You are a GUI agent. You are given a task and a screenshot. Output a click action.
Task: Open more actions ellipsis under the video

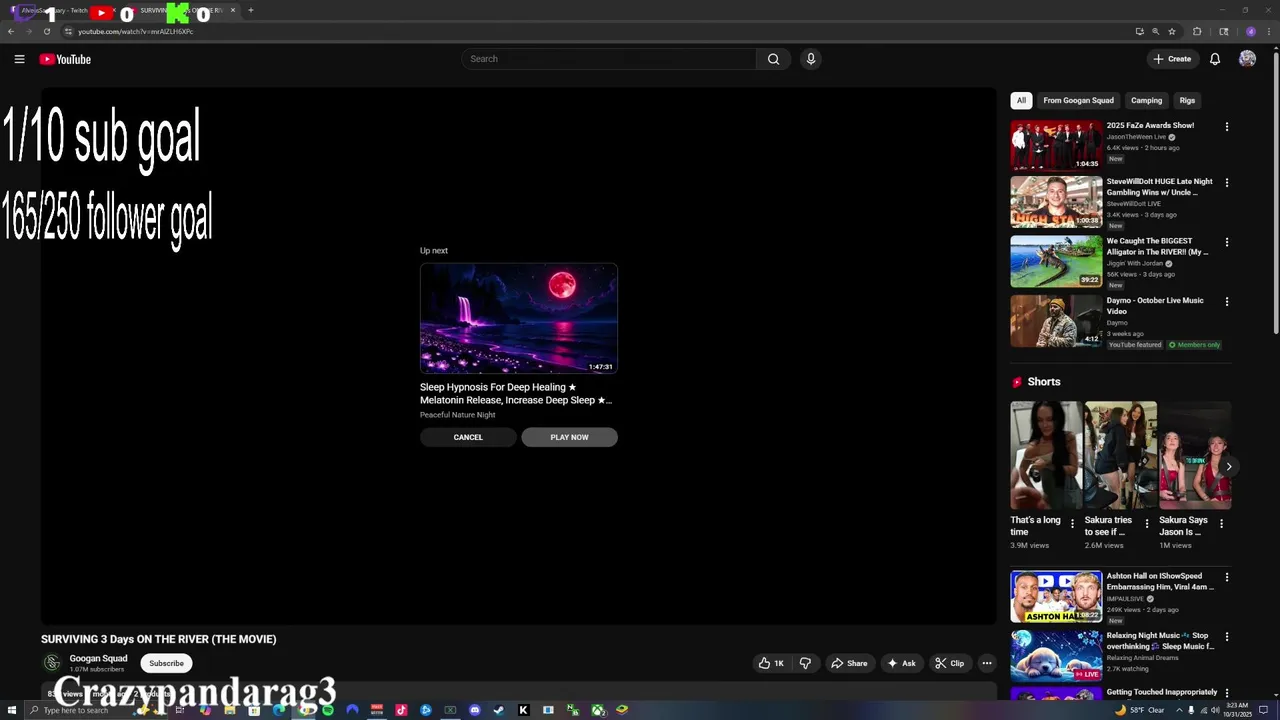(986, 663)
